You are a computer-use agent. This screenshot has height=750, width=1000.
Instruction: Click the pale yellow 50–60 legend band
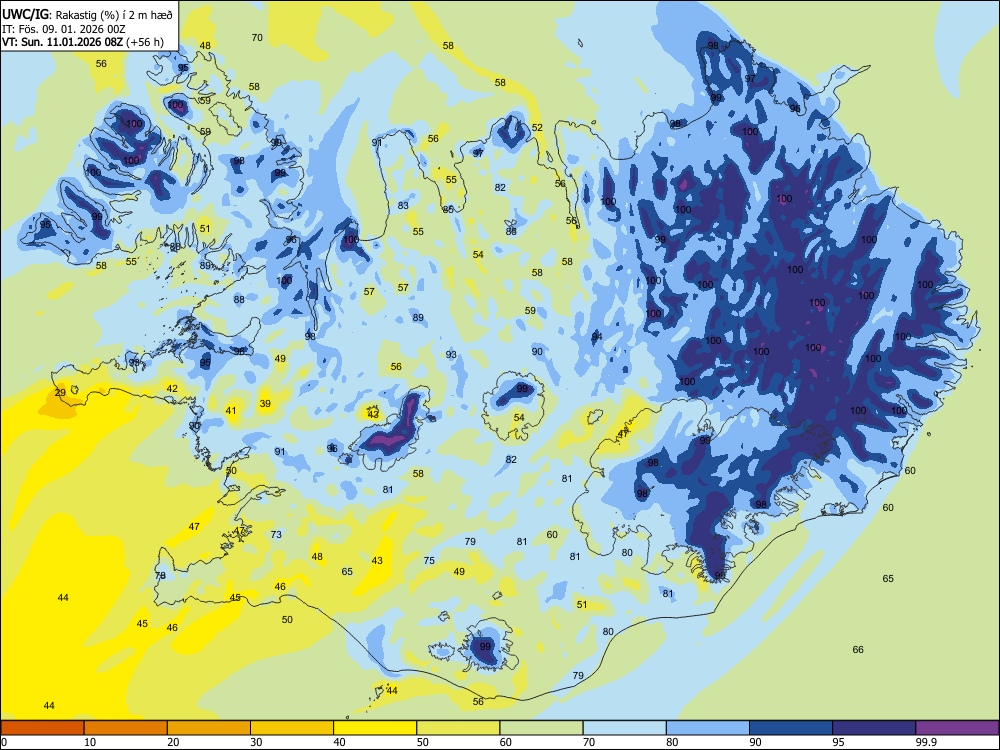(458, 728)
